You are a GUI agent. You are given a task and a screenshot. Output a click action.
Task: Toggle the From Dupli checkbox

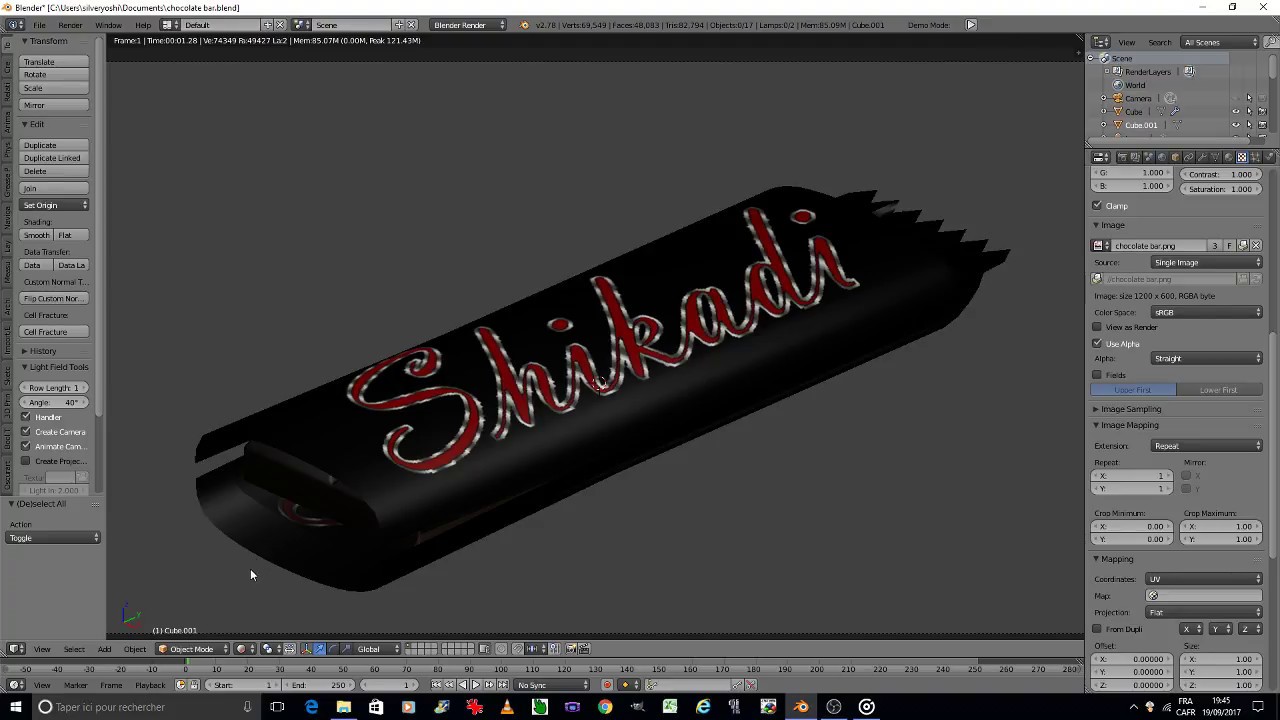(x=1097, y=629)
